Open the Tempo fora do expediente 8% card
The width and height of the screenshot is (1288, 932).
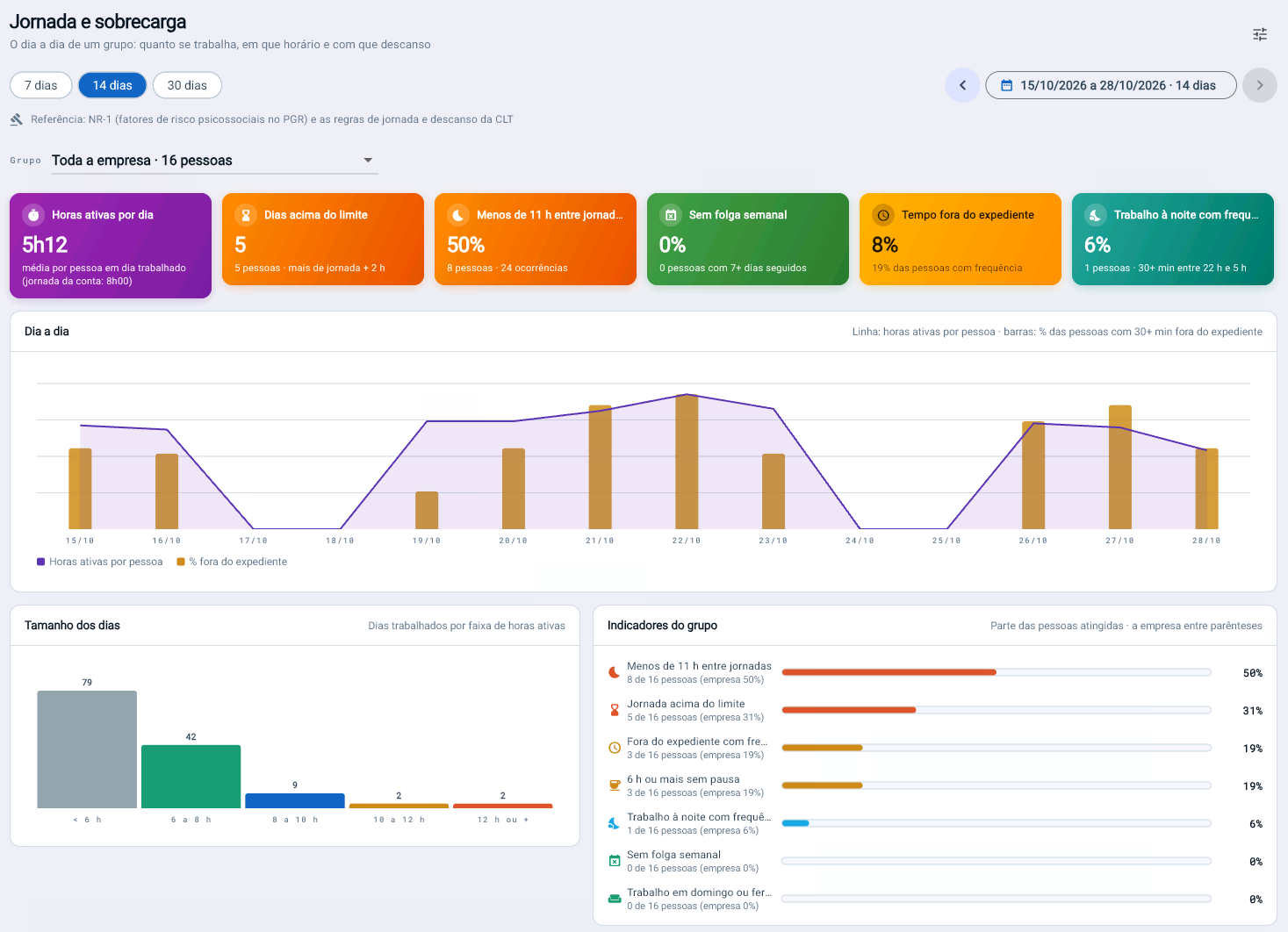(x=961, y=239)
